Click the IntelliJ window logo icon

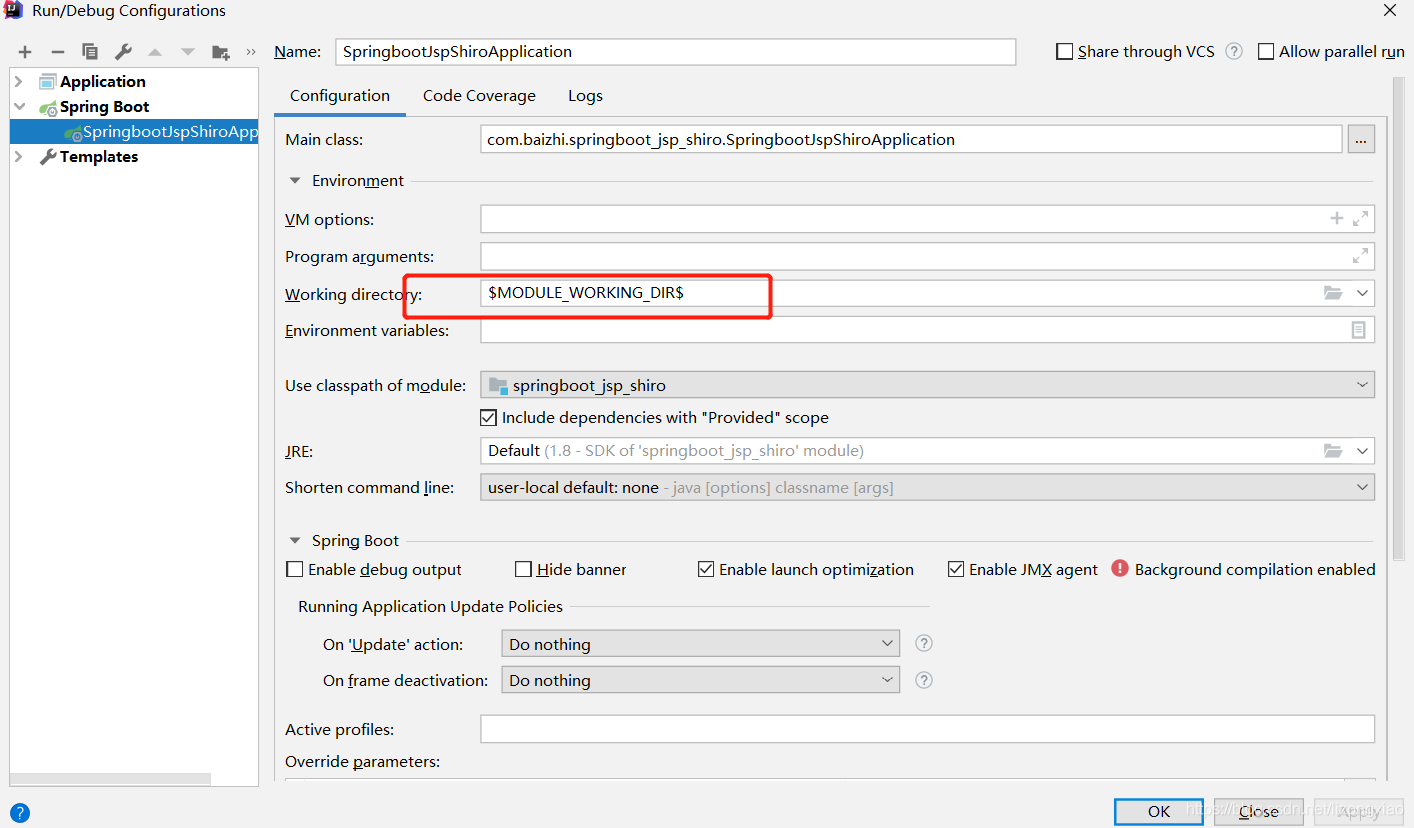click(14, 11)
